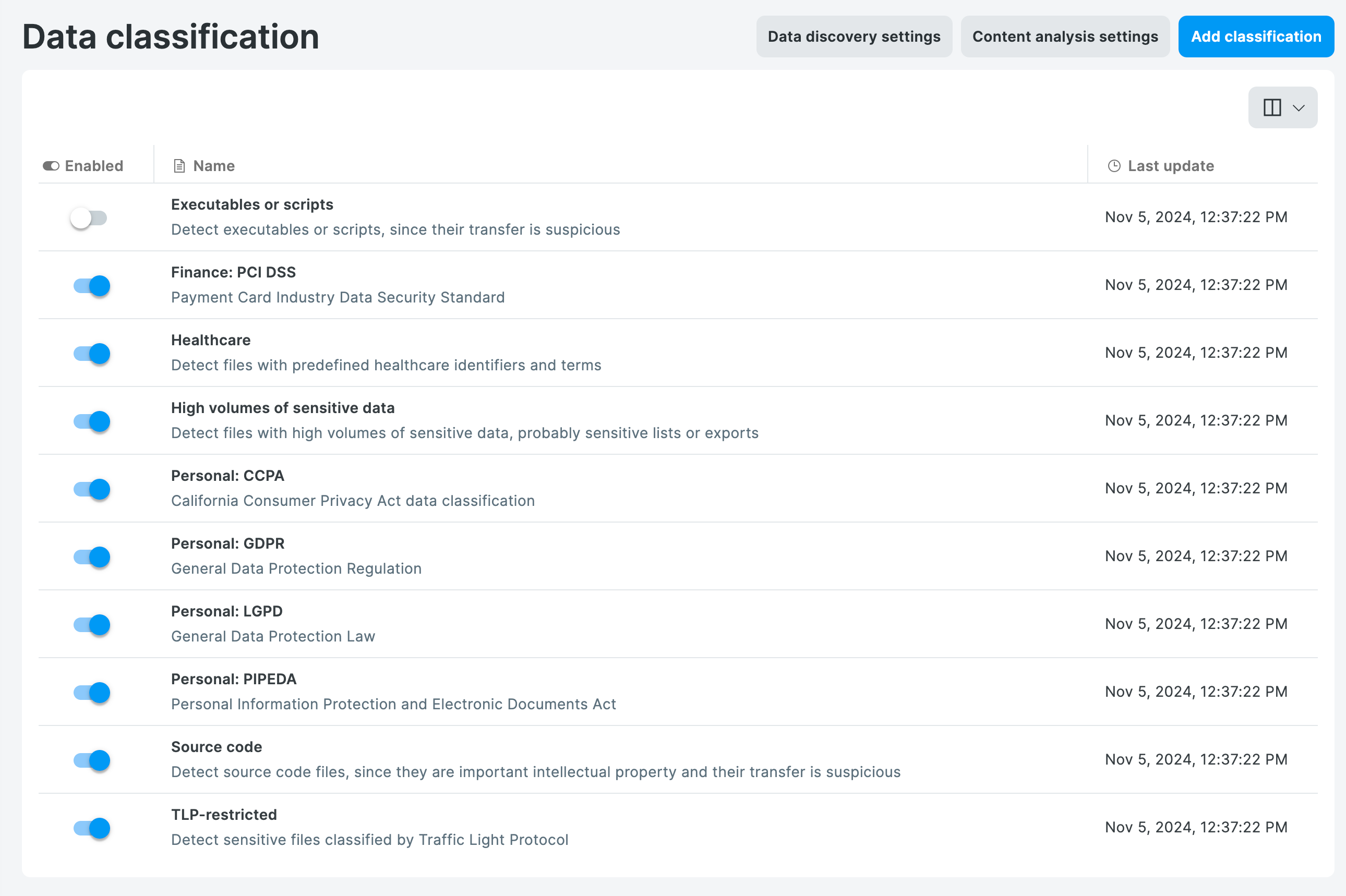Click the toggle icon in Enabled header
The image size is (1346, 896).
51,166
